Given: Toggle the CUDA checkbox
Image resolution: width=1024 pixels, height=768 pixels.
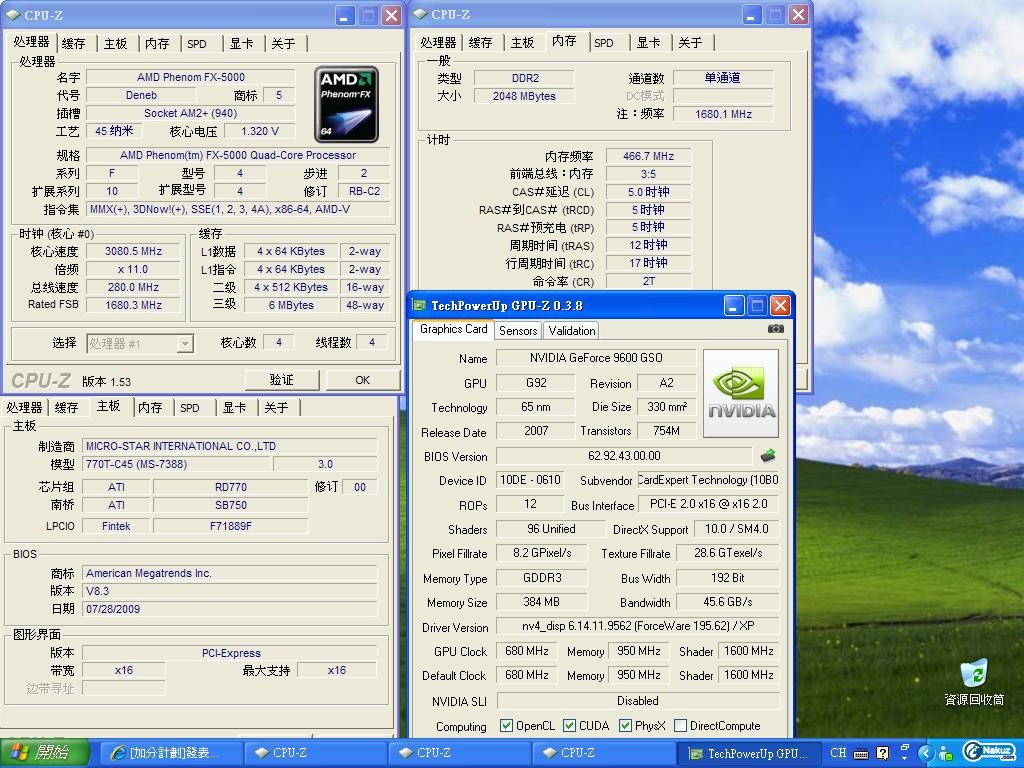Looking at the screenshot, I should 569,726.
